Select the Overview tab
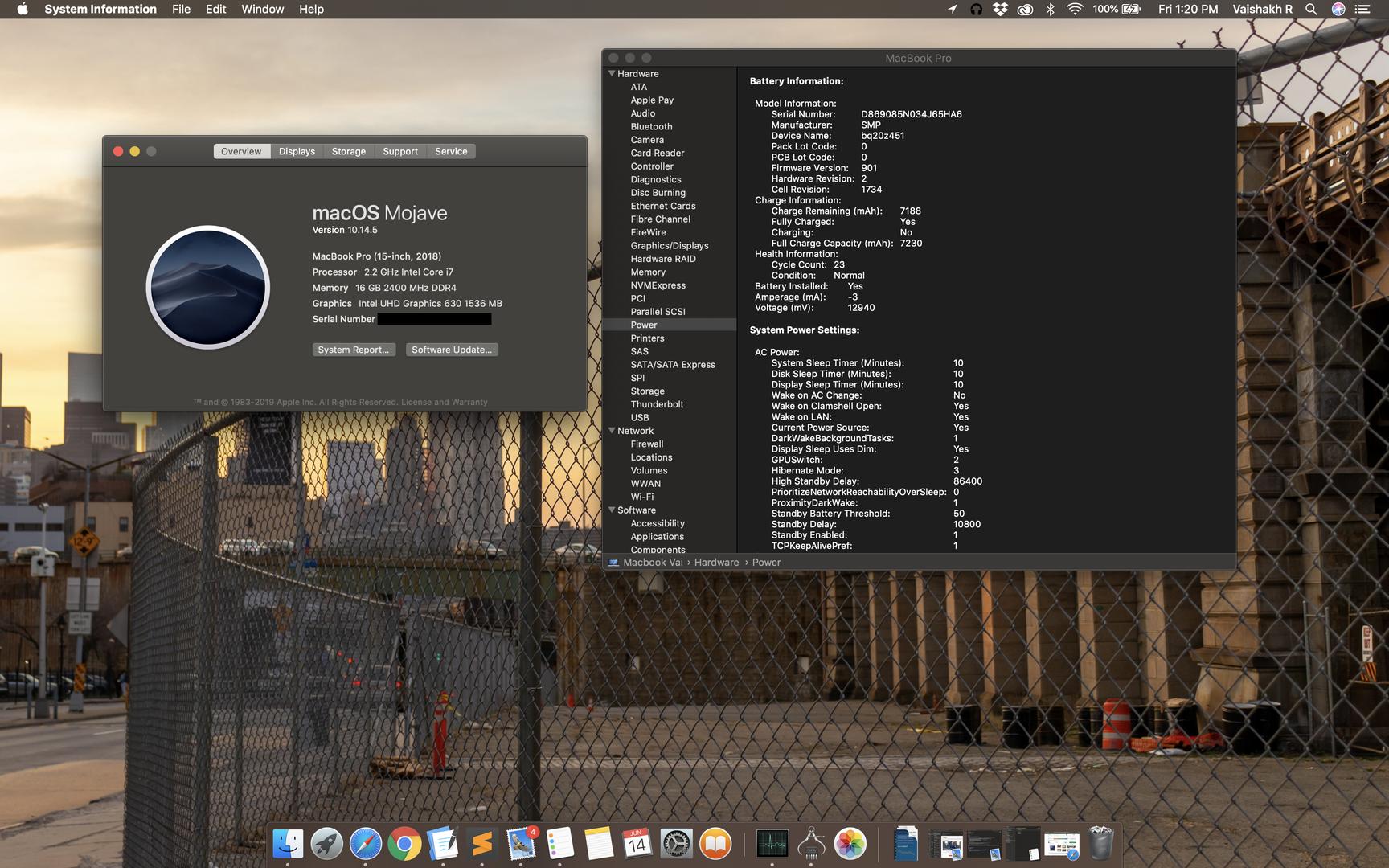 (x=241, y=151)
